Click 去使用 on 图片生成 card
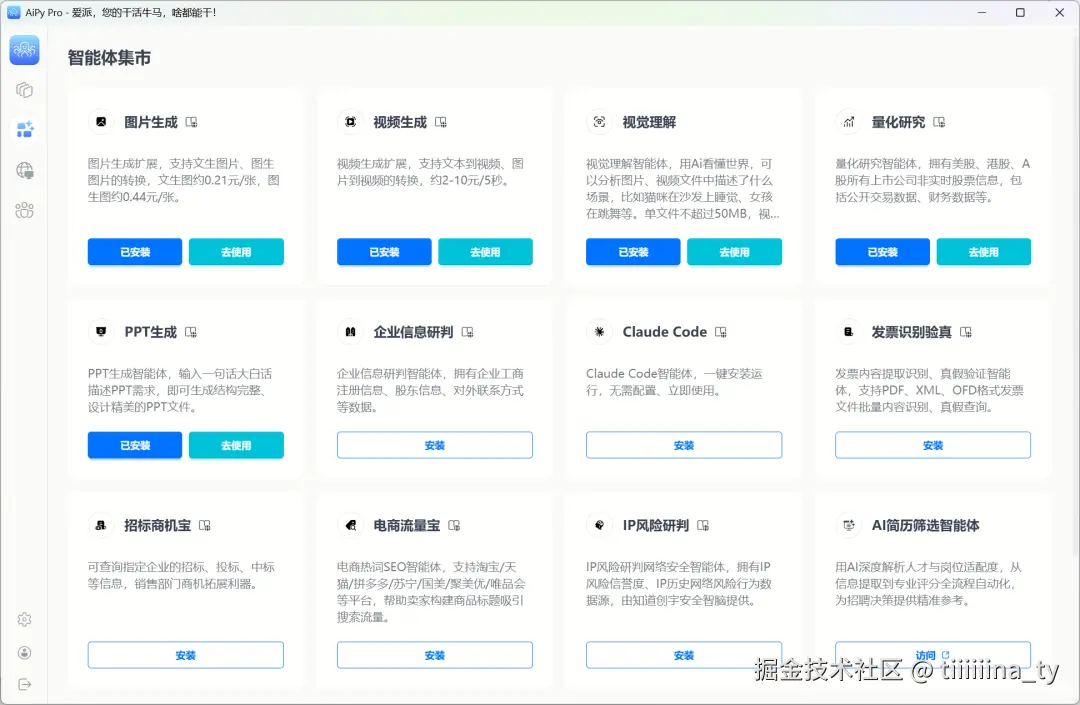1080x705 pixels. click(x=236, y=252)
